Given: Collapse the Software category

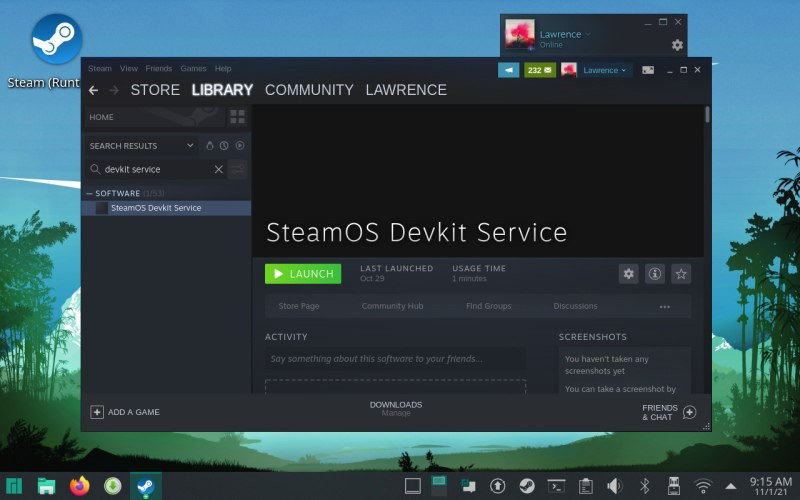Looking at the screenshot, I should 89,193.
